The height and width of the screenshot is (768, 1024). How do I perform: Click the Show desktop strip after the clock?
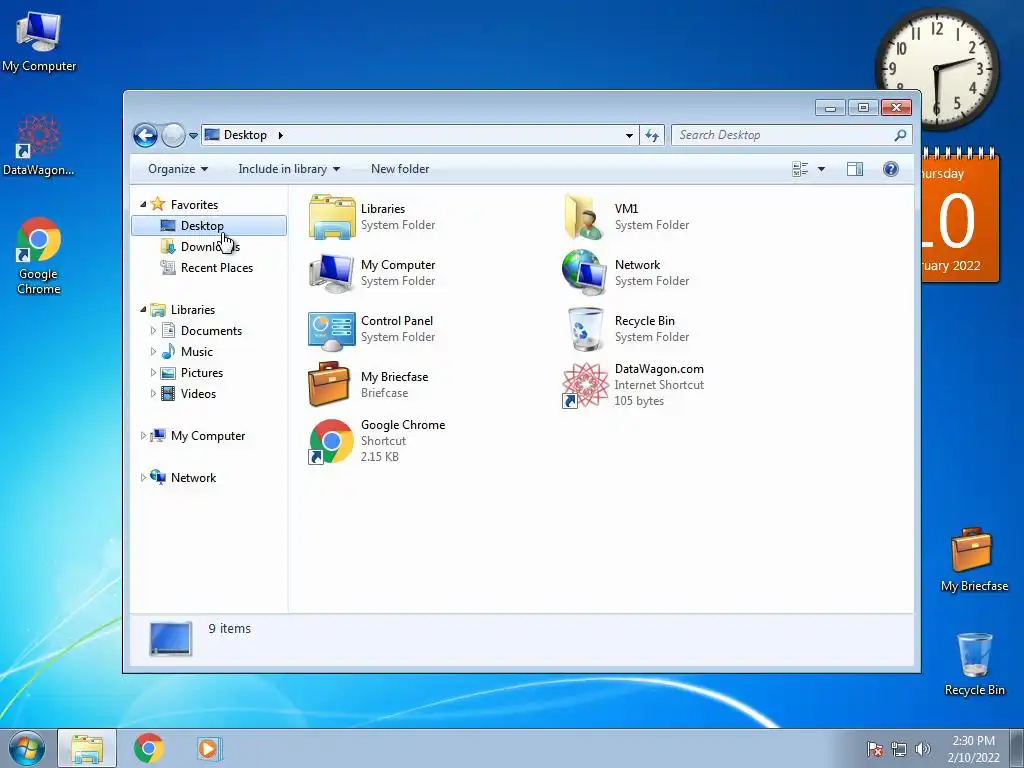coord(1017,748)
